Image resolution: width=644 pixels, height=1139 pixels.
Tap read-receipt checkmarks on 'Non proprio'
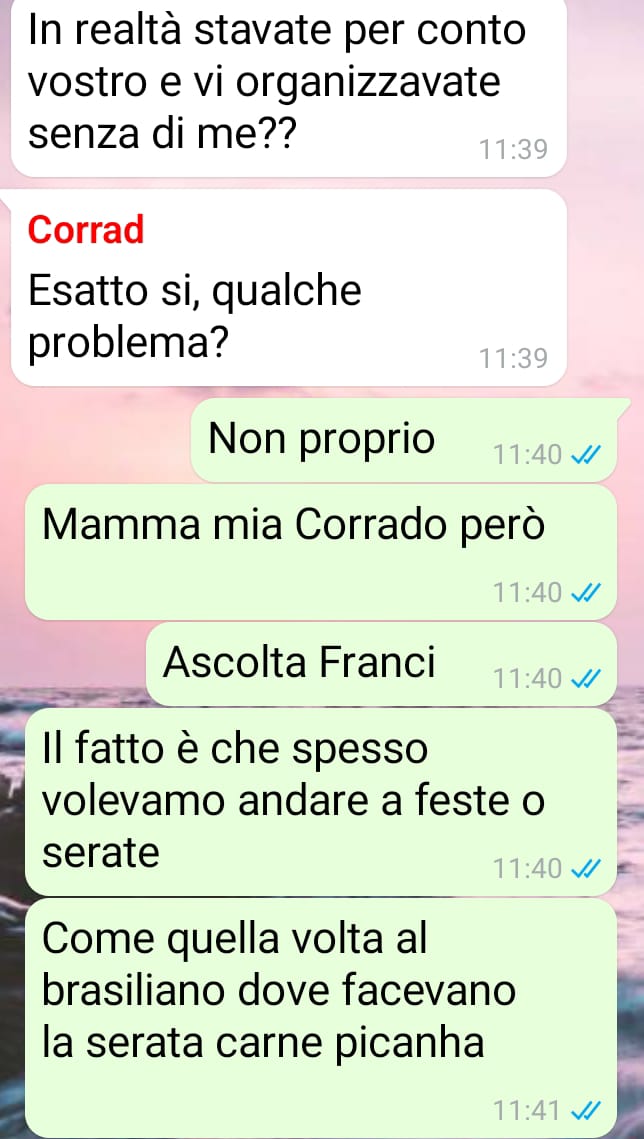click(x=584, y=455)
